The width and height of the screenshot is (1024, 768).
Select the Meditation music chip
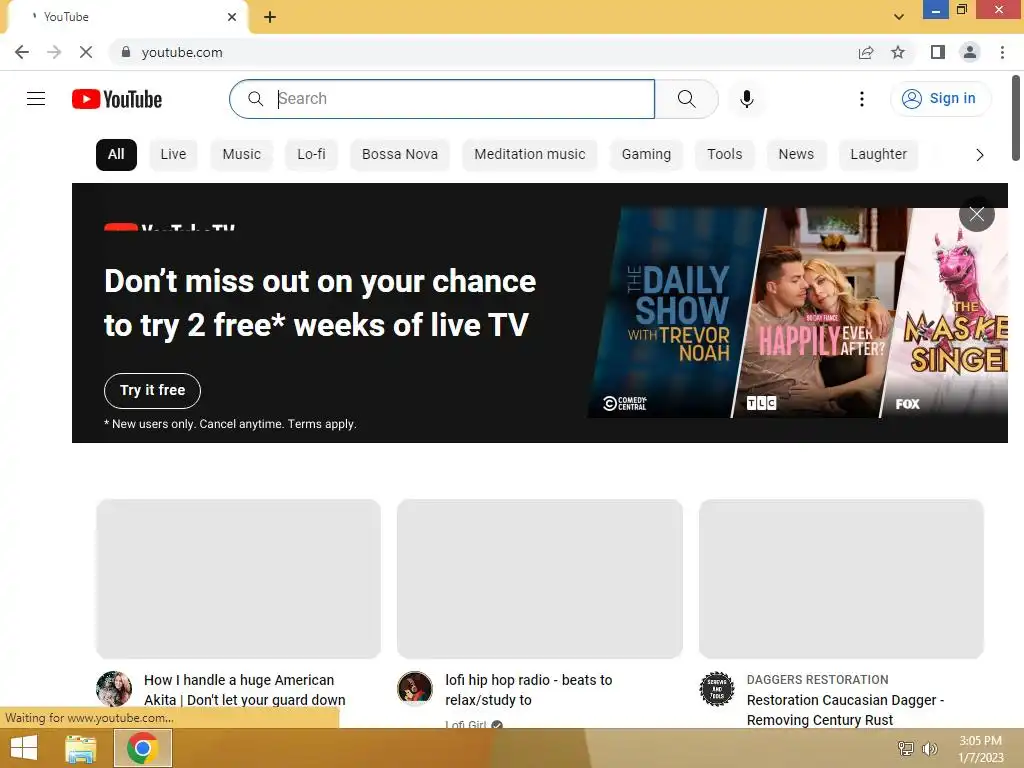(530, 155)
